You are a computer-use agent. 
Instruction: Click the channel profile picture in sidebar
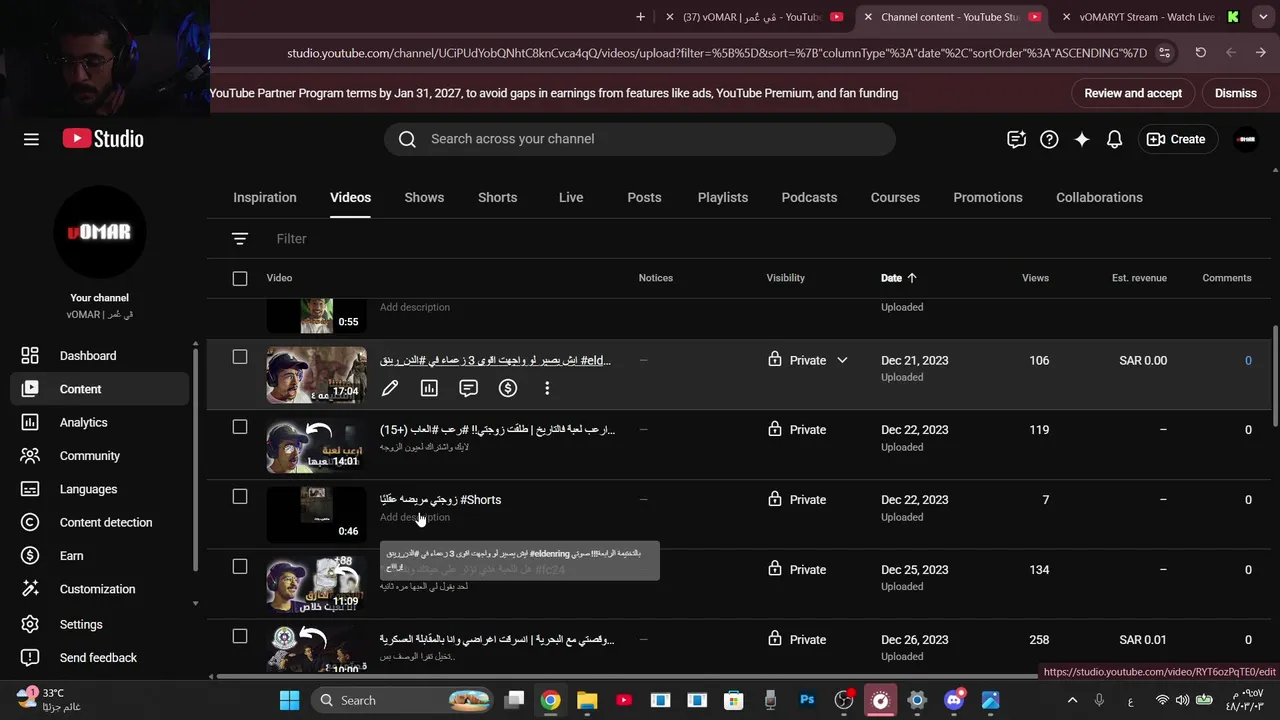tap(100, 232)
